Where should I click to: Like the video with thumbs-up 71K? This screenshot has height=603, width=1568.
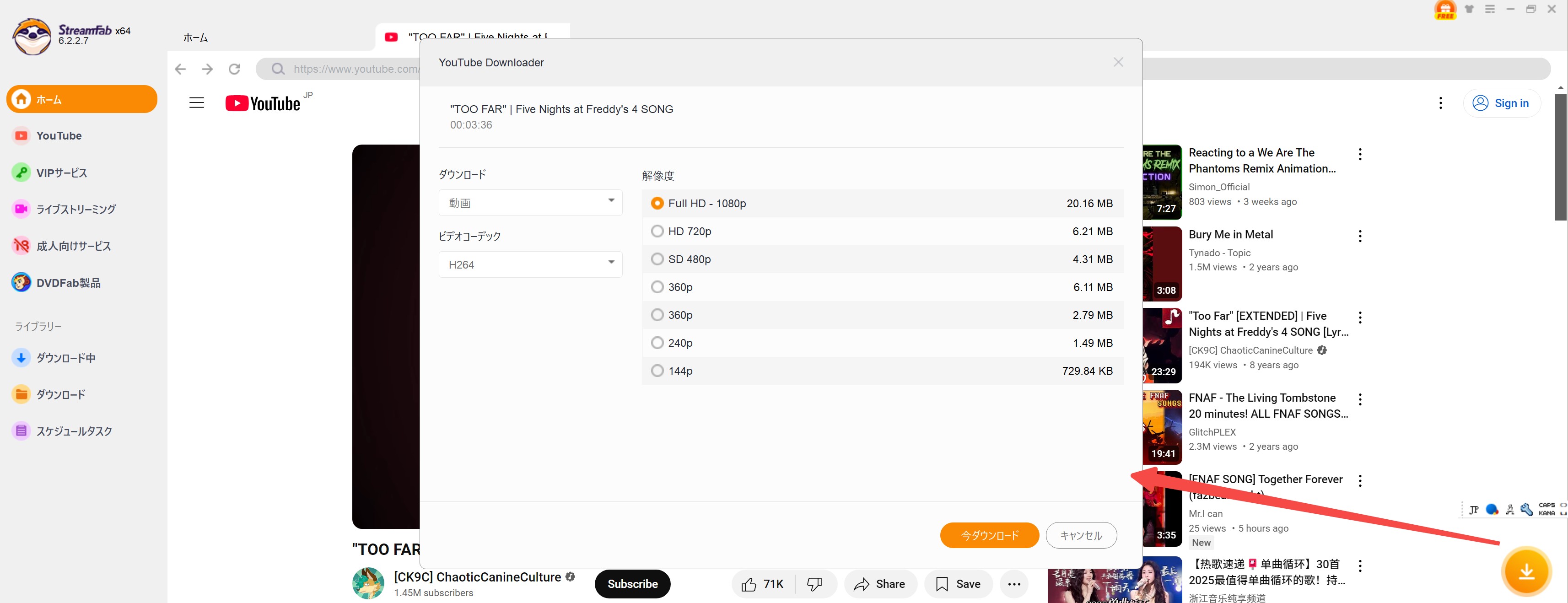(762, 584)
